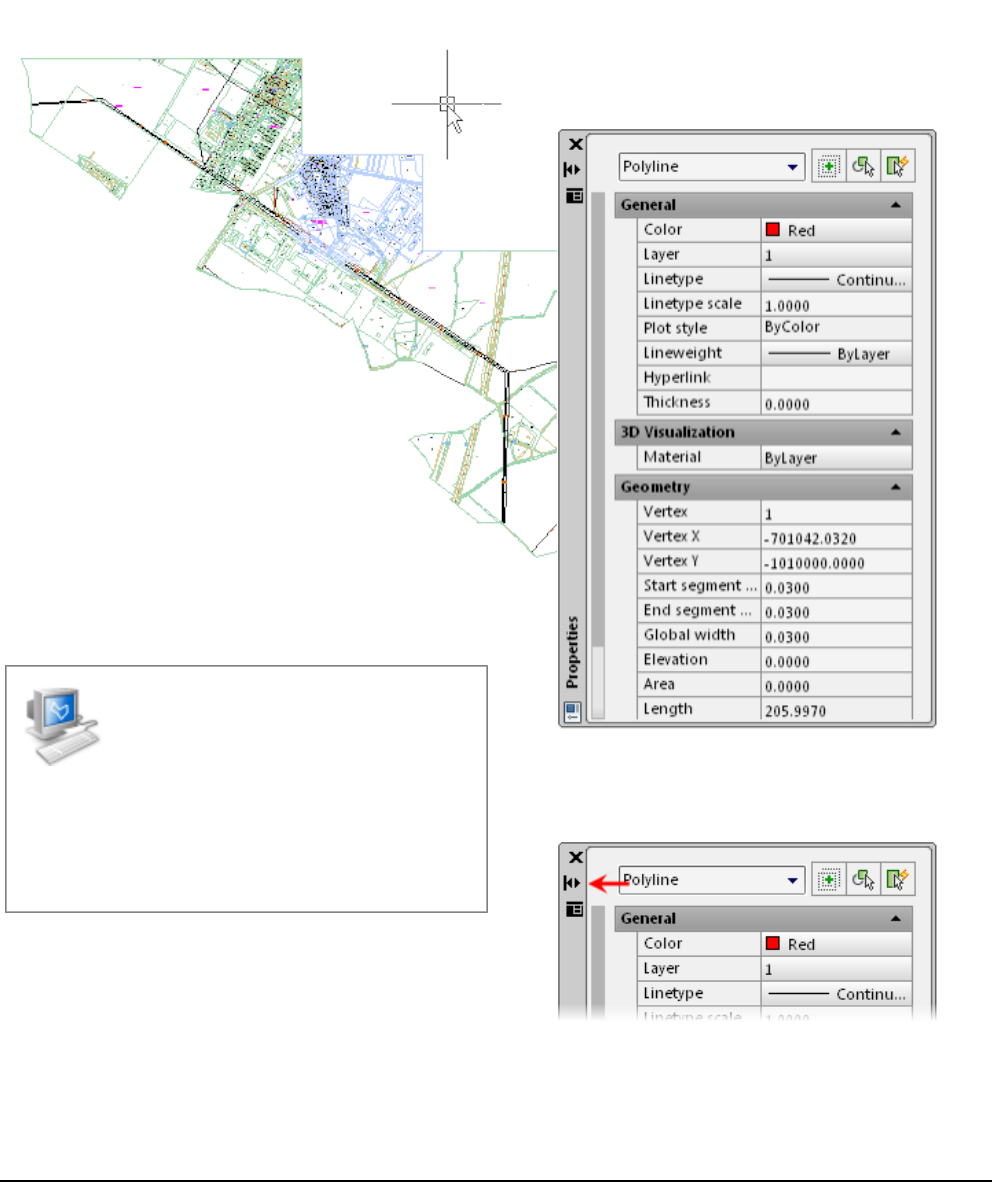Click the Color label in upper palette
This screenshot has height=1182, width=992.
[663, 230]
